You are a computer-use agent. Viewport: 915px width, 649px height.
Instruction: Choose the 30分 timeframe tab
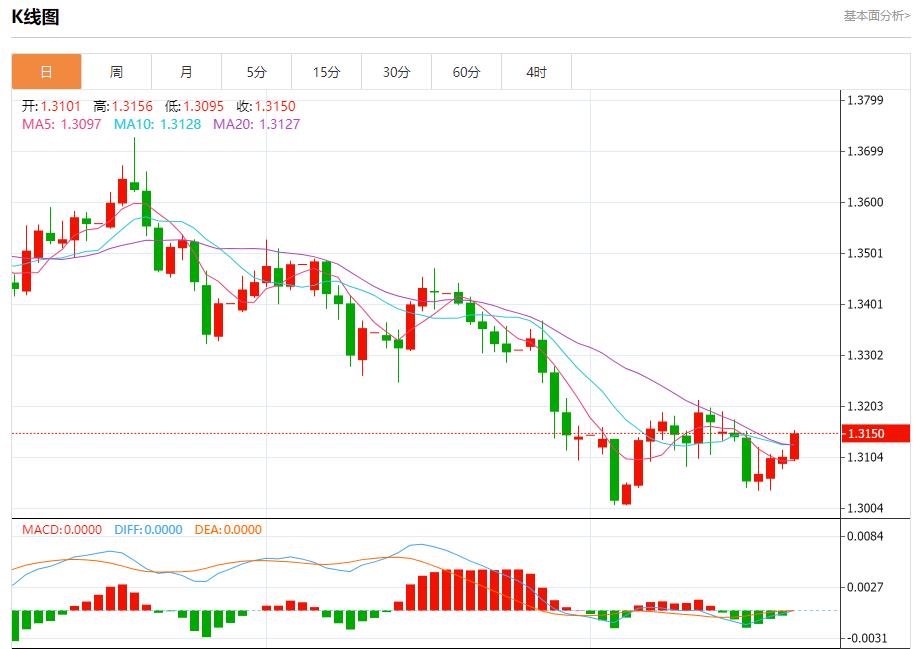396,72
